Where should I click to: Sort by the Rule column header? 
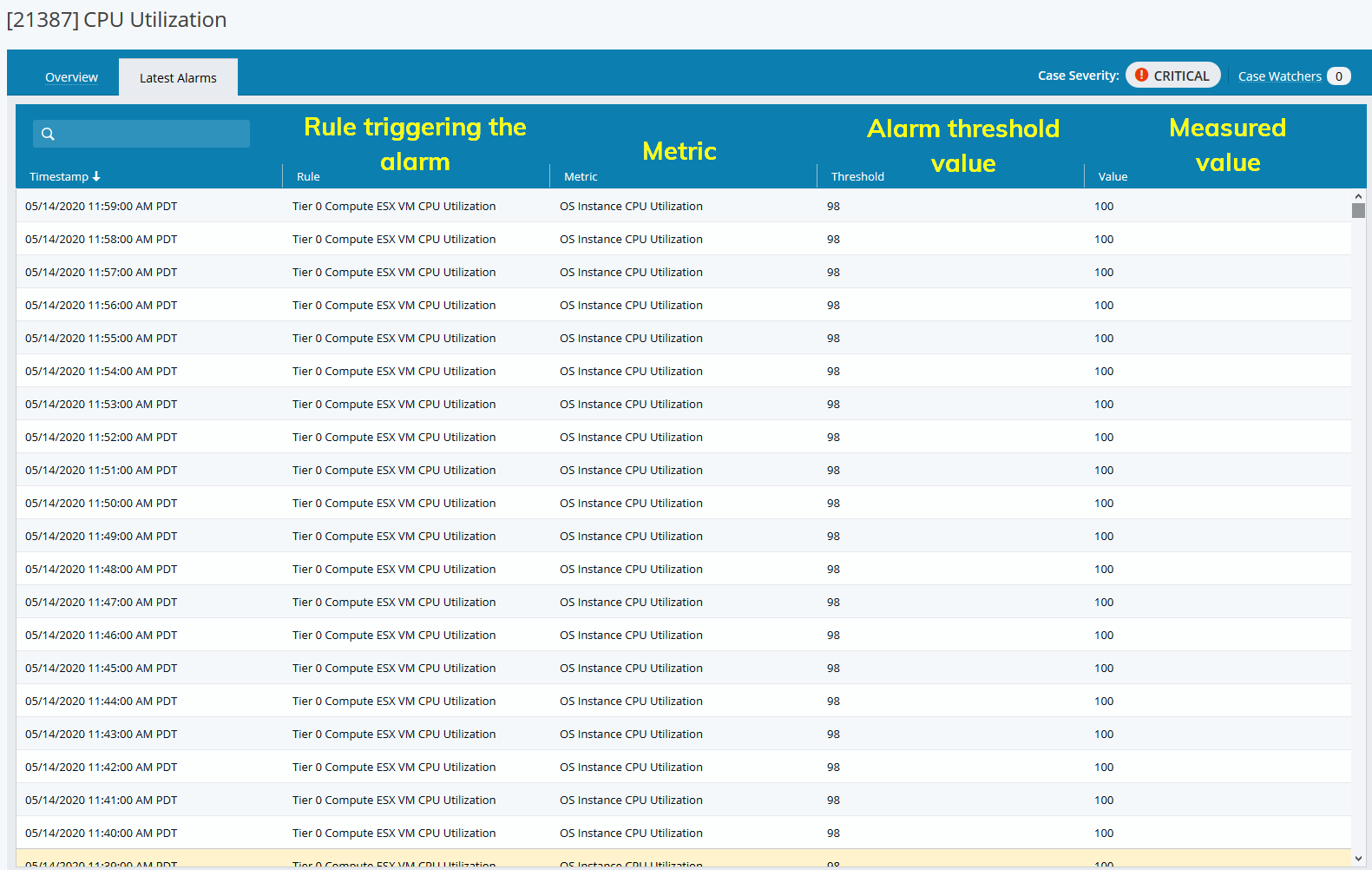click(308, 176)
